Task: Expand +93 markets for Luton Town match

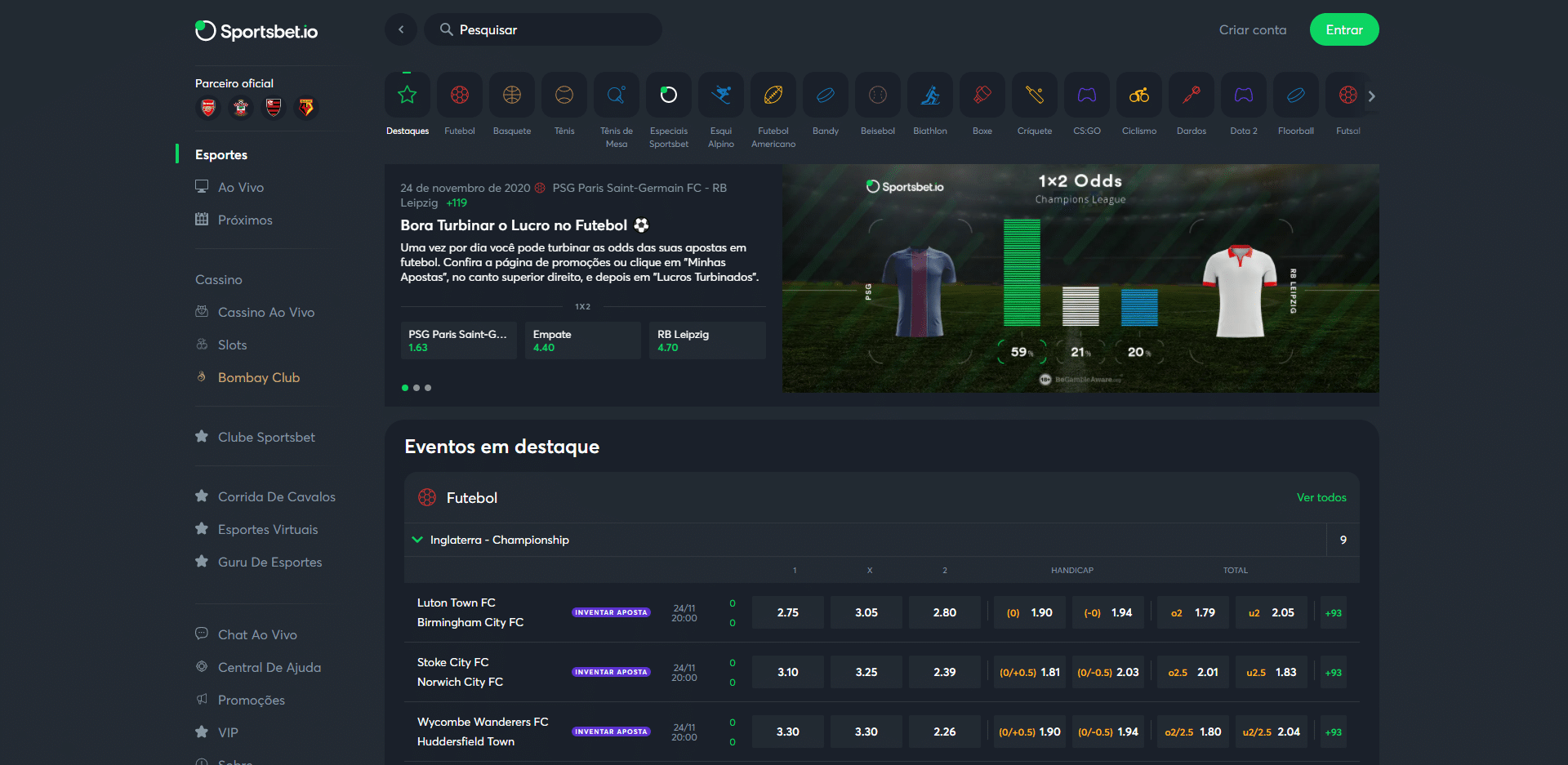Action: click(x=1334, y=612)
